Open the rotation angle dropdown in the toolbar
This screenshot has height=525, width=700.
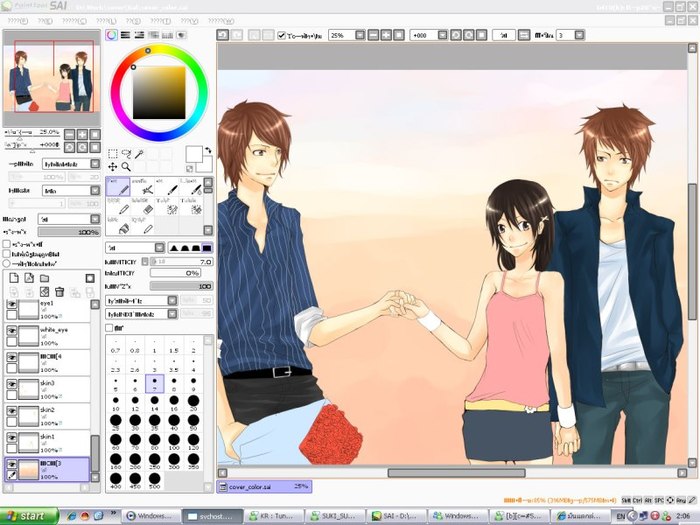tap(440, 34)
